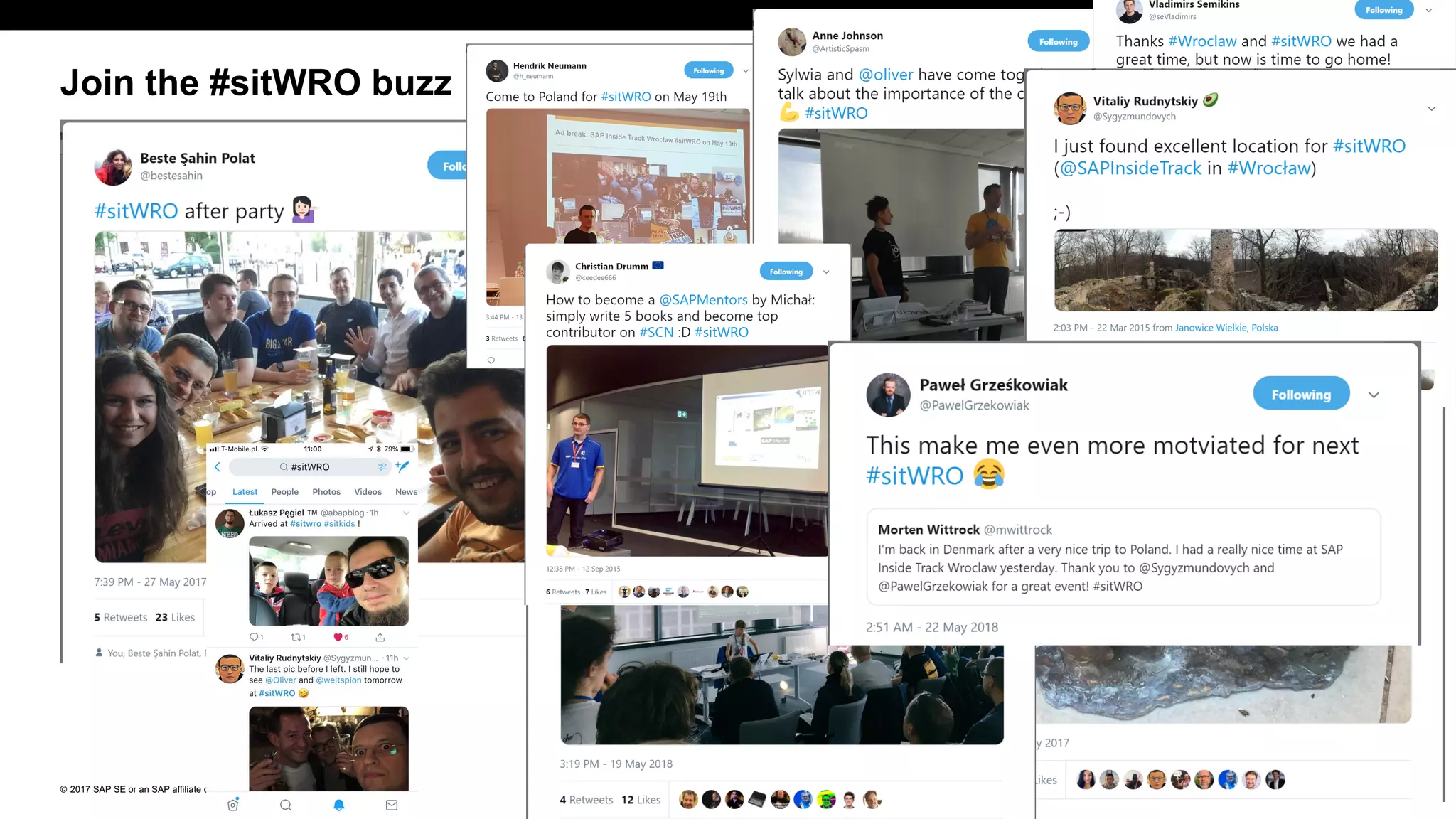
Task: Go back using the blue arrow in phone search
Action: tap(218, 466)
